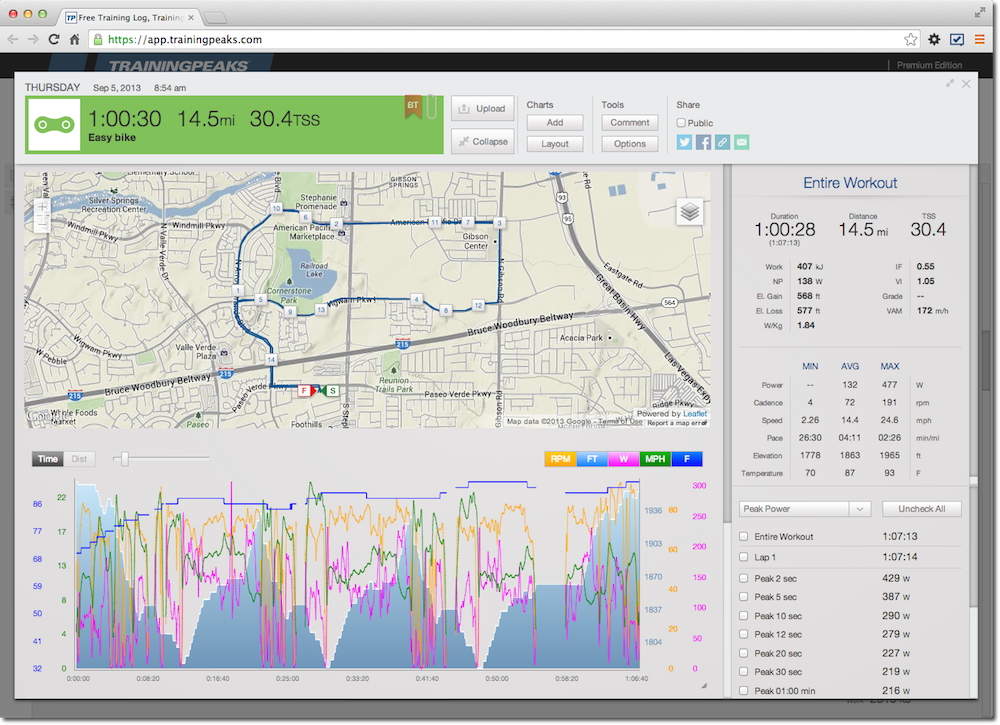Open the Peak Power dropdown
Screen dimensions: 1000x725
(805, 509)
